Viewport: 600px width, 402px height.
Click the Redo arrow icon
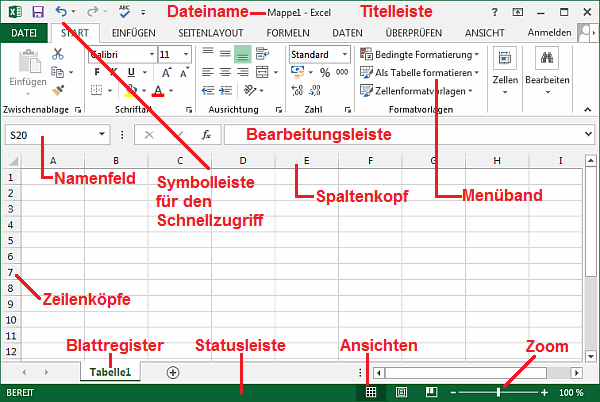[x=92, y=12]
